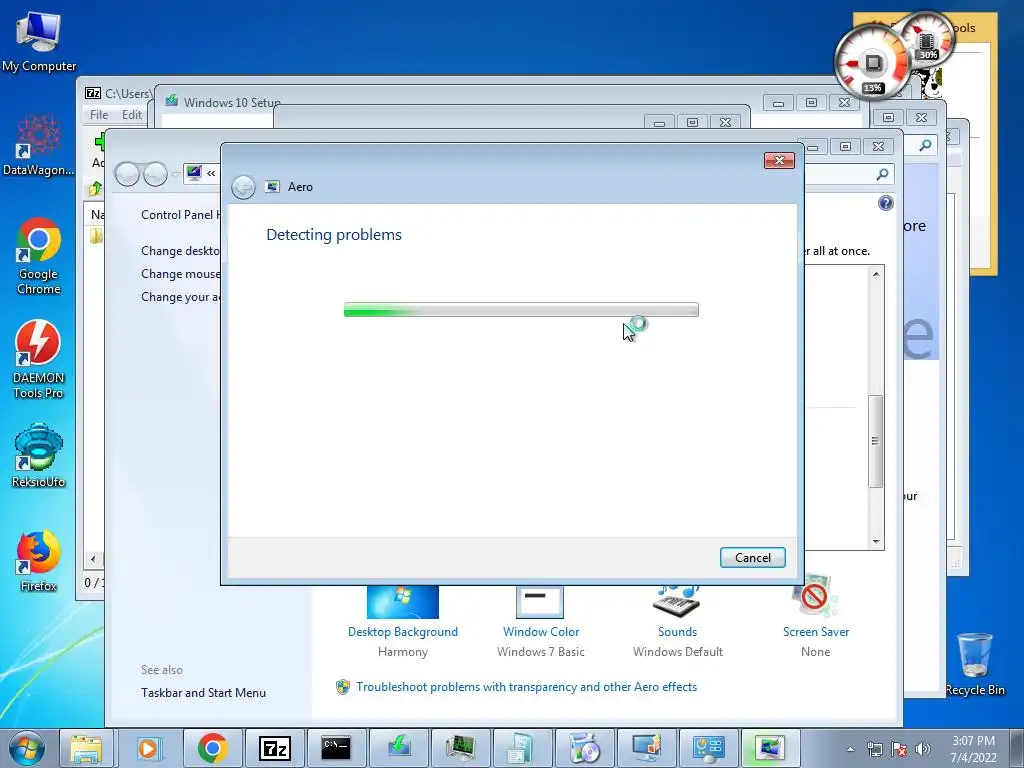Switch to 7-Zip taskbar button

pos(274,748)
